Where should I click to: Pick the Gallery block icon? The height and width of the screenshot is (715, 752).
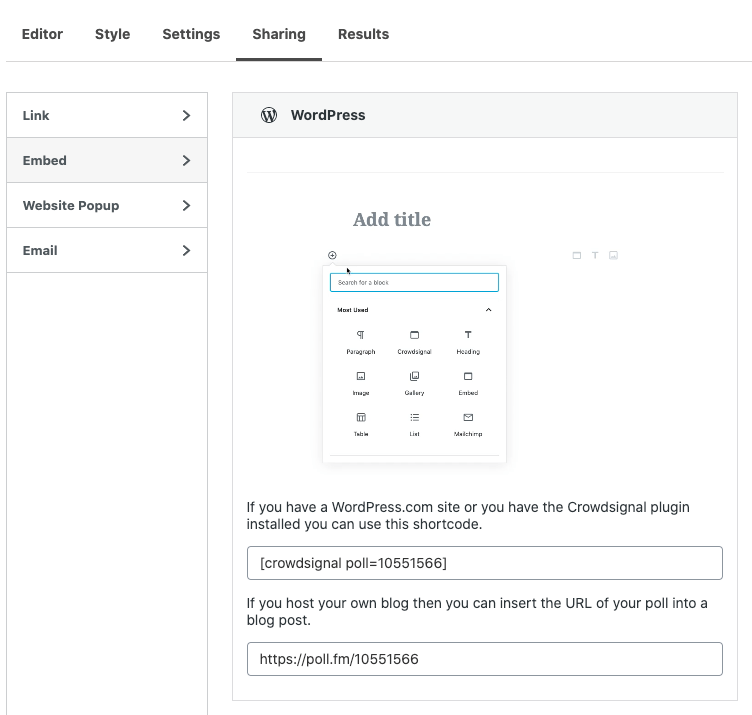click(414, 377)
